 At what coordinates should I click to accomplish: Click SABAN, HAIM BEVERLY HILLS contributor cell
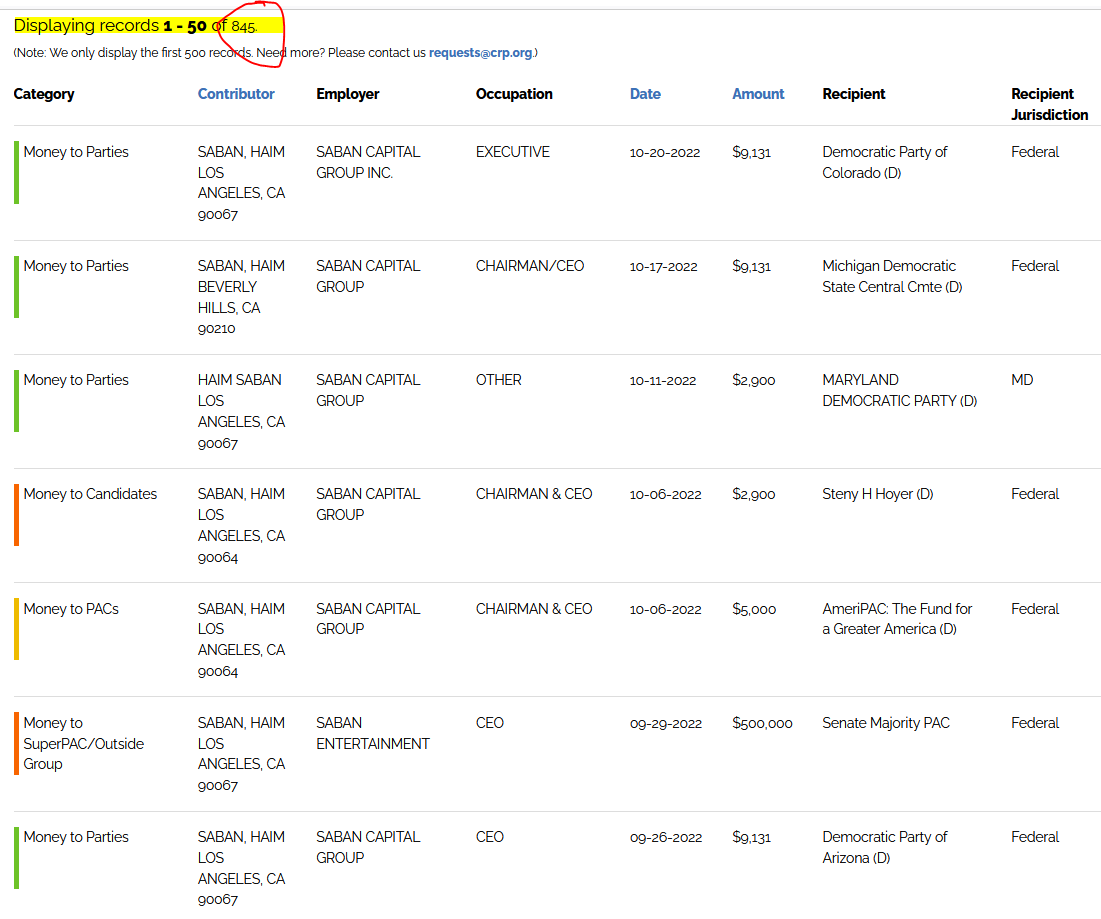click(241, 297)
